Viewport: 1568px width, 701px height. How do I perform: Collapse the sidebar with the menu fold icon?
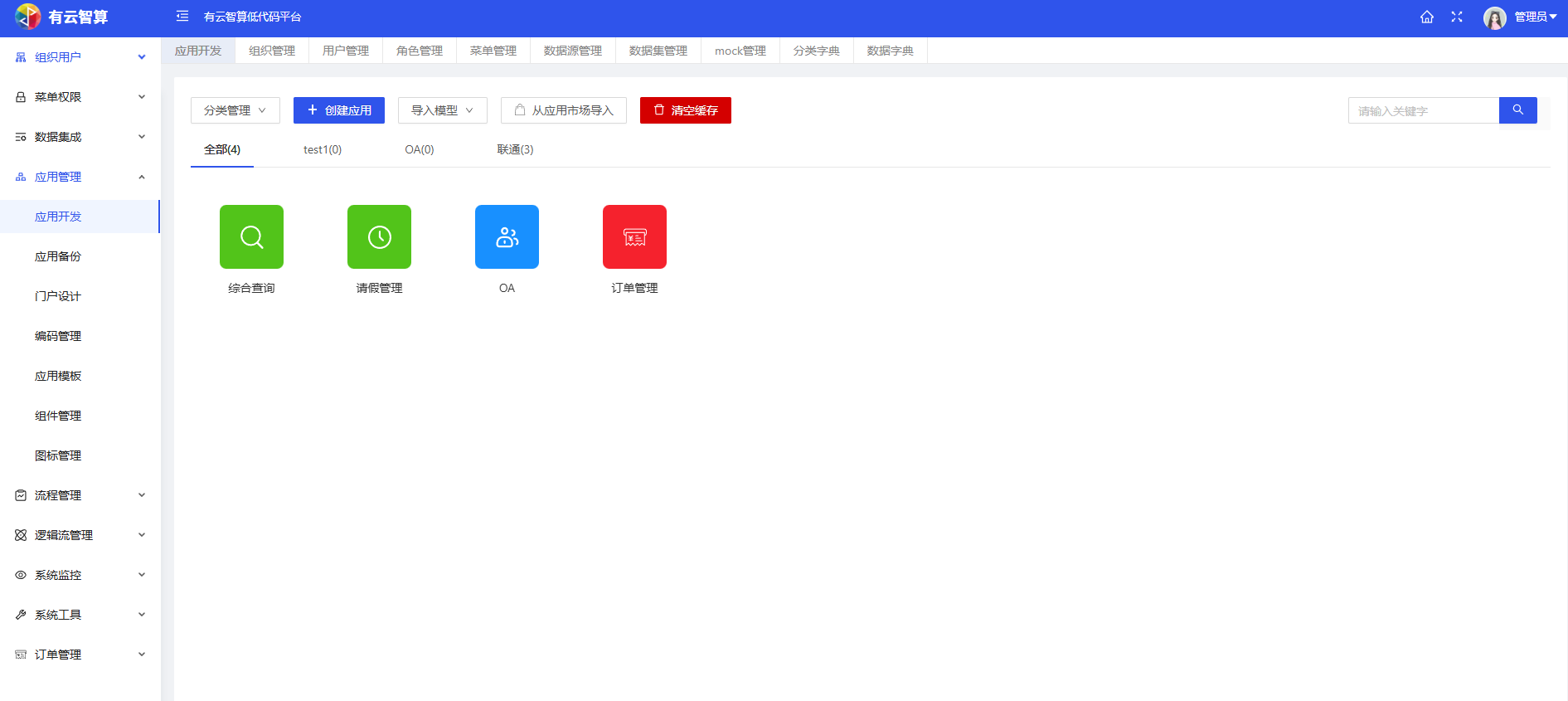(x=182, y=17)
